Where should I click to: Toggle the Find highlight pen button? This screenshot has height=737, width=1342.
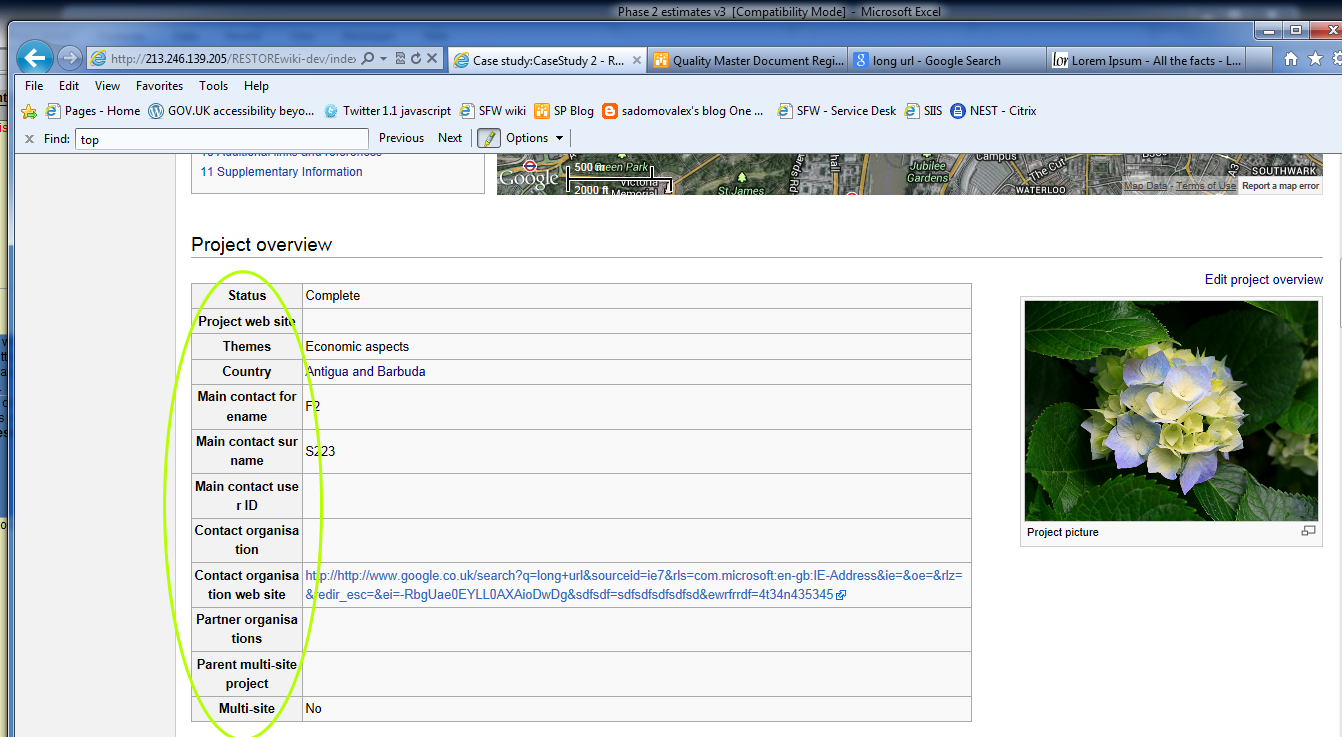click(489, 138)
